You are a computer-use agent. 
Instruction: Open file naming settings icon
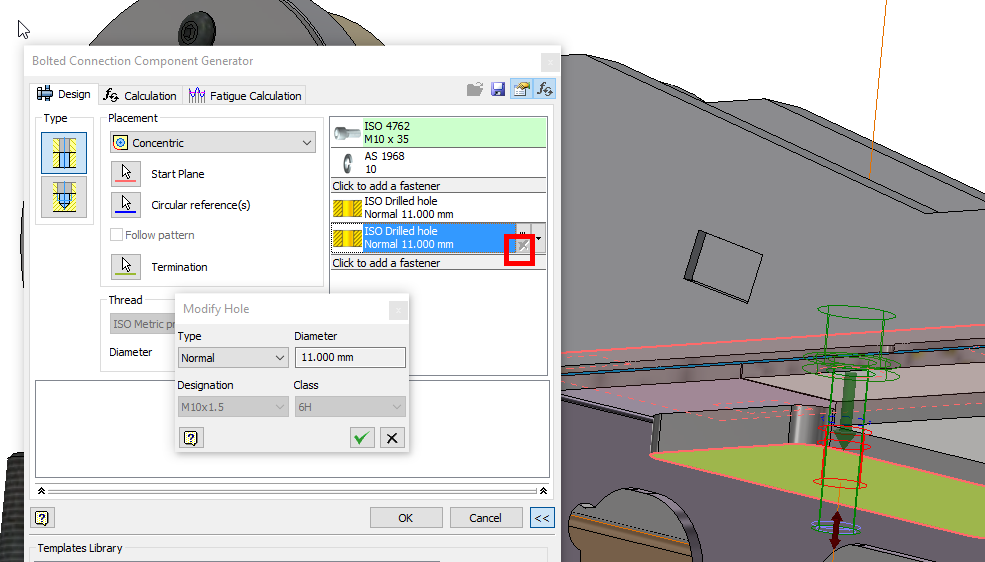pyautogui.click(x=521, y=90)
